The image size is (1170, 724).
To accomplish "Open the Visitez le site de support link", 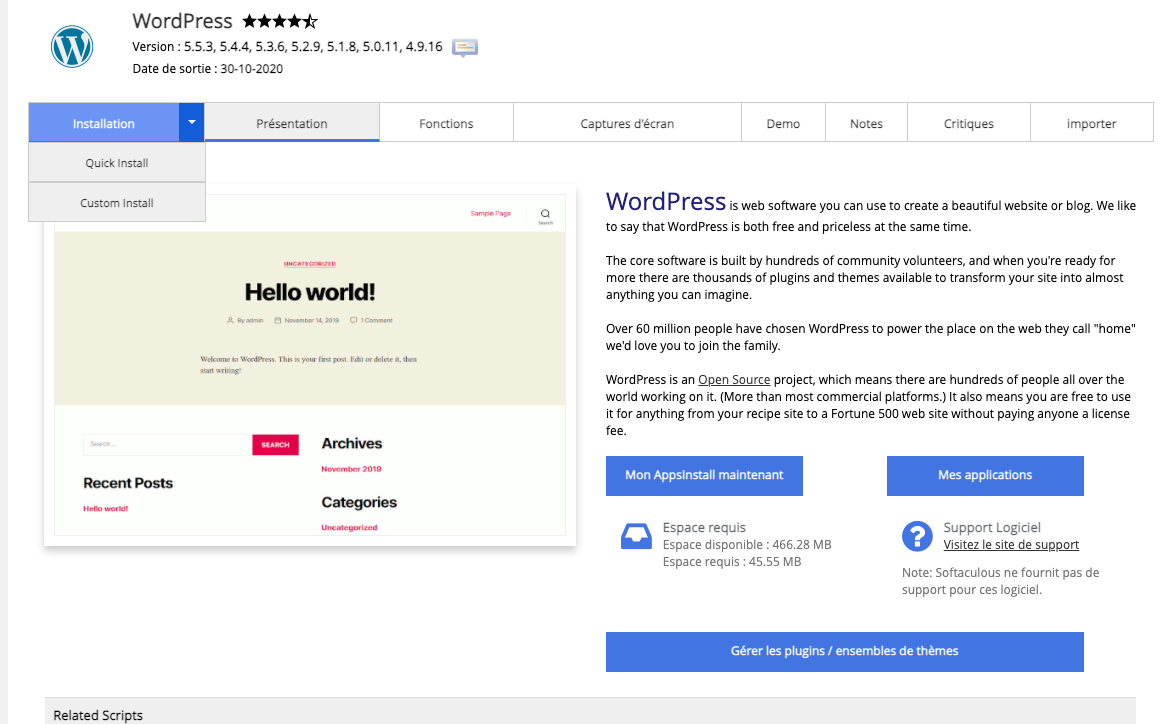I will (1011, 545).
